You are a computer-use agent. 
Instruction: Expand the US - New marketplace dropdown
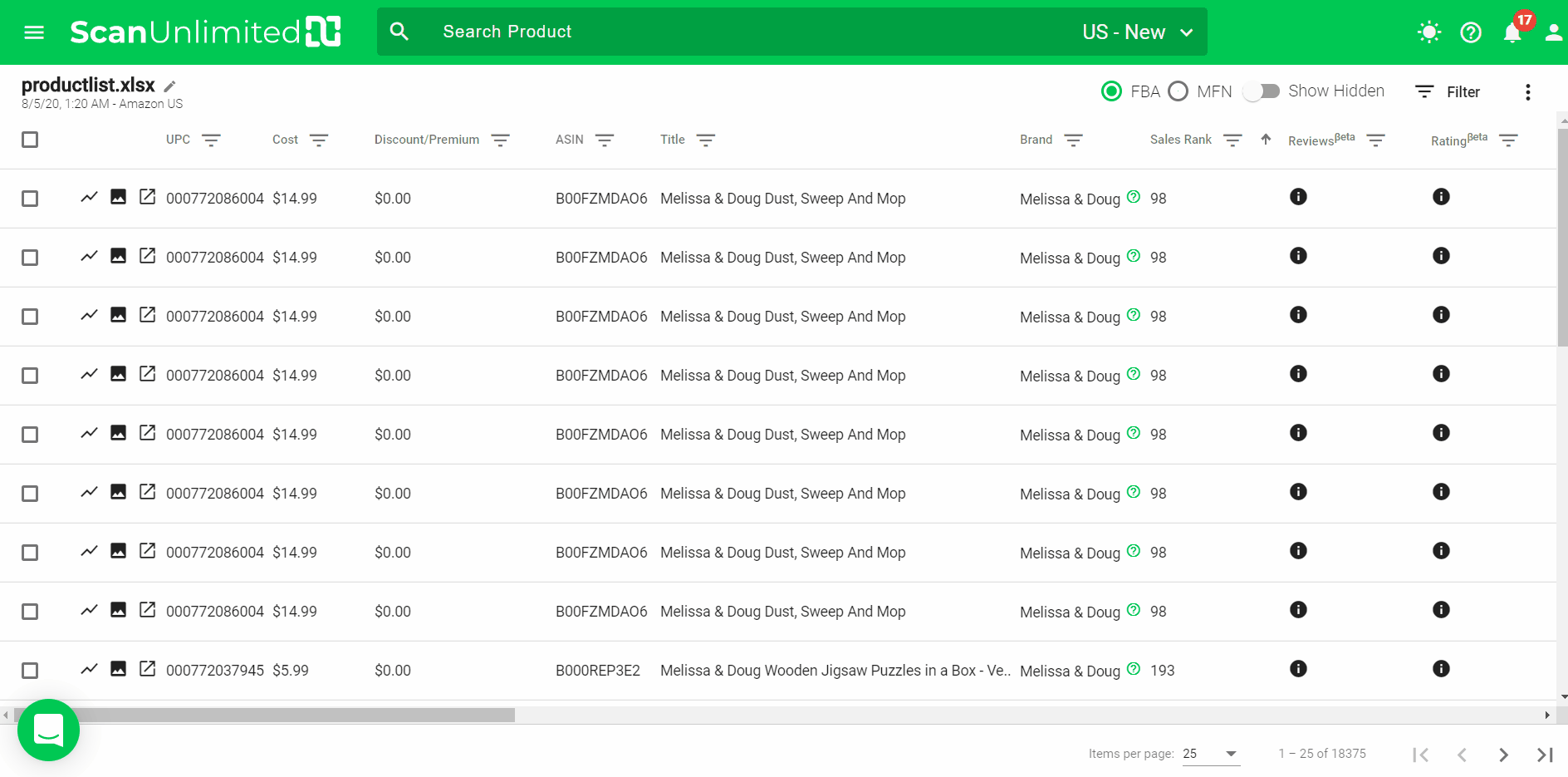click(x=1138, y=32)
